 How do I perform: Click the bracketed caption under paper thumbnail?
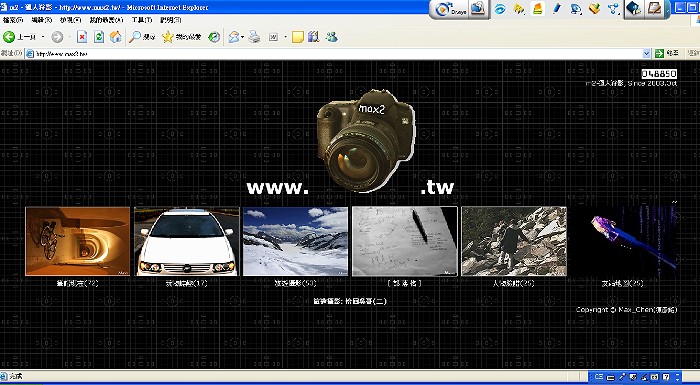(404, 284)
